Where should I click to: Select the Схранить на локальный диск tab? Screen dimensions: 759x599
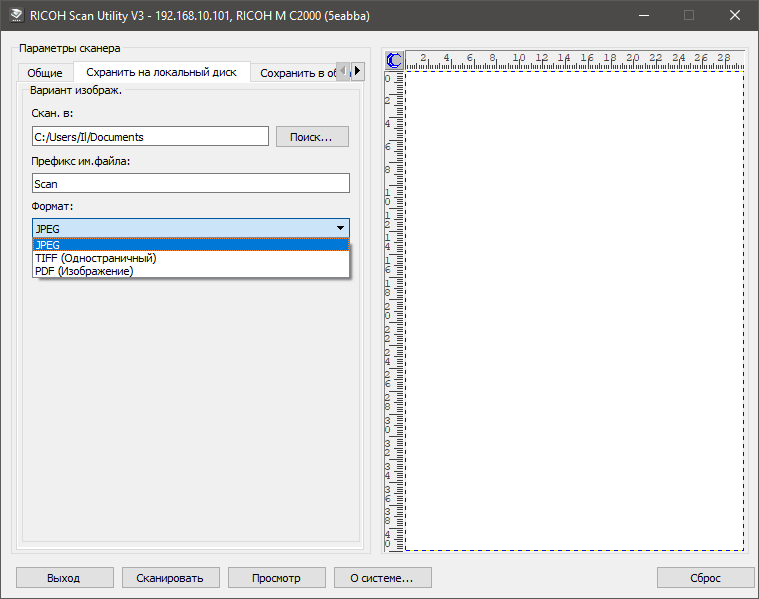pyautogui.click(x=162, y=72)
